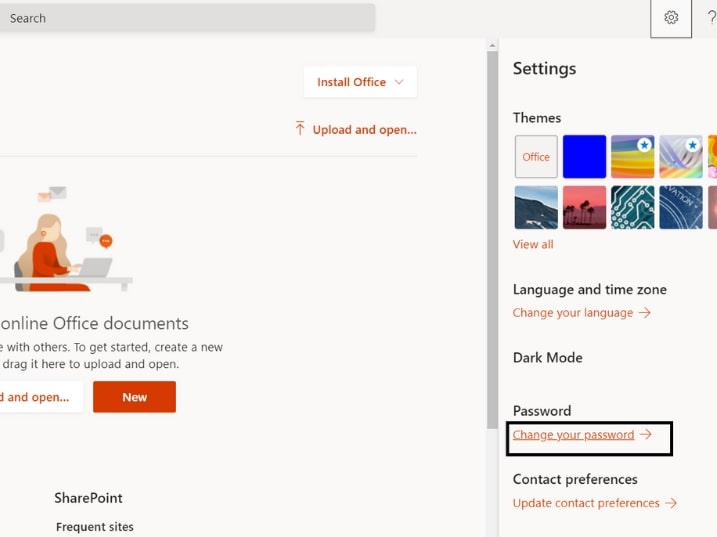Open the Settings gear icon
717x537 pixels.
(671, 18)
